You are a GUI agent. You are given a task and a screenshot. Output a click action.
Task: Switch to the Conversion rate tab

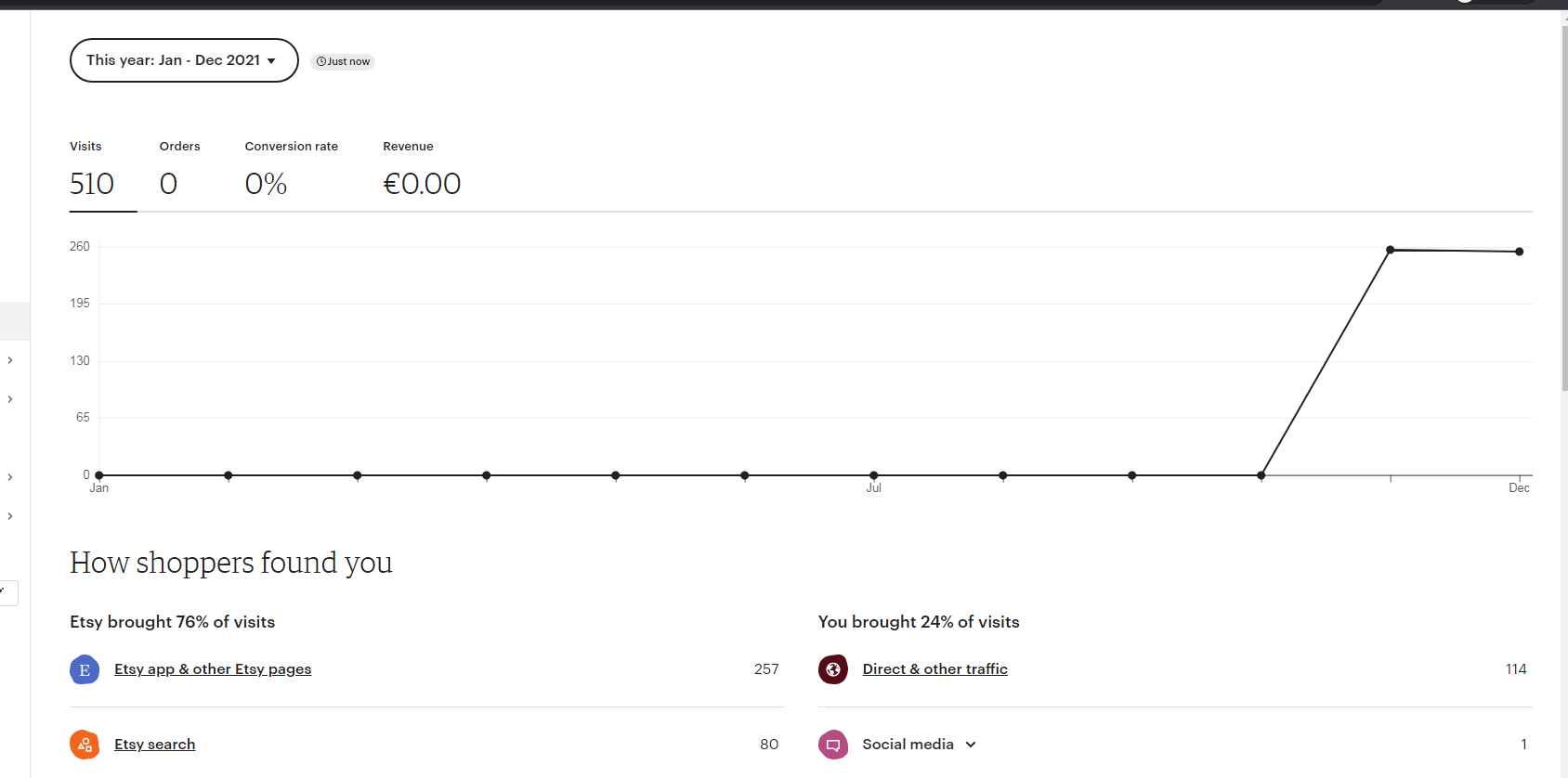[292, 174]
